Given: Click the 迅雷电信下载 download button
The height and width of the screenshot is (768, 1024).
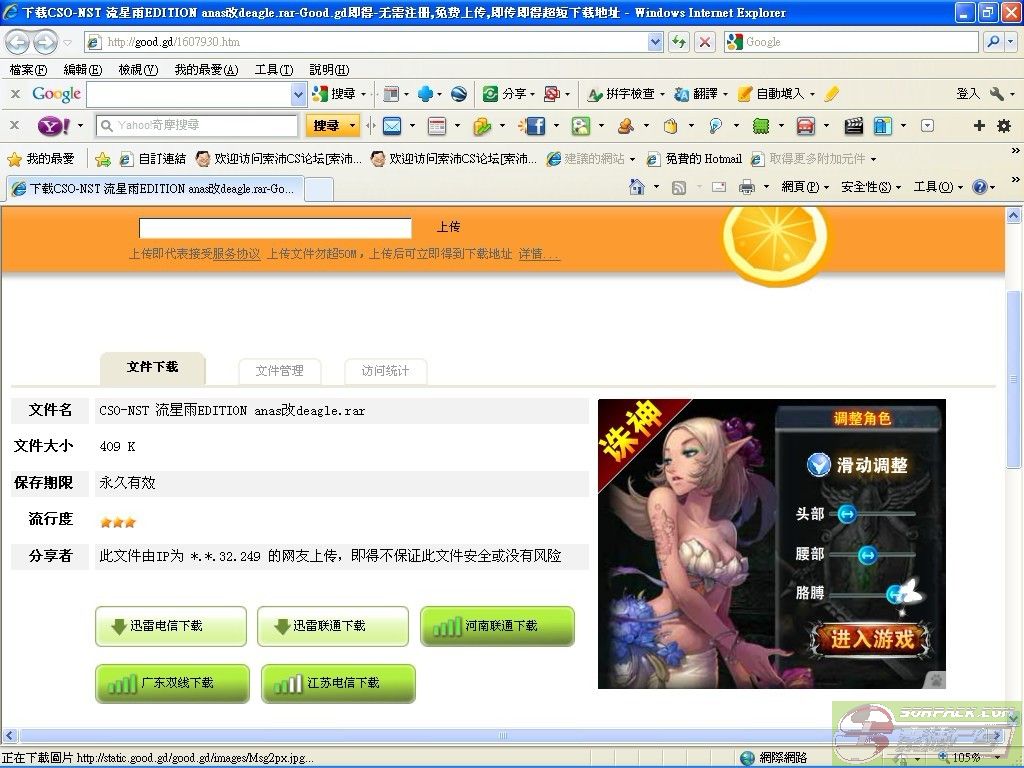Looking at the screenshot, I should [171, 626].
